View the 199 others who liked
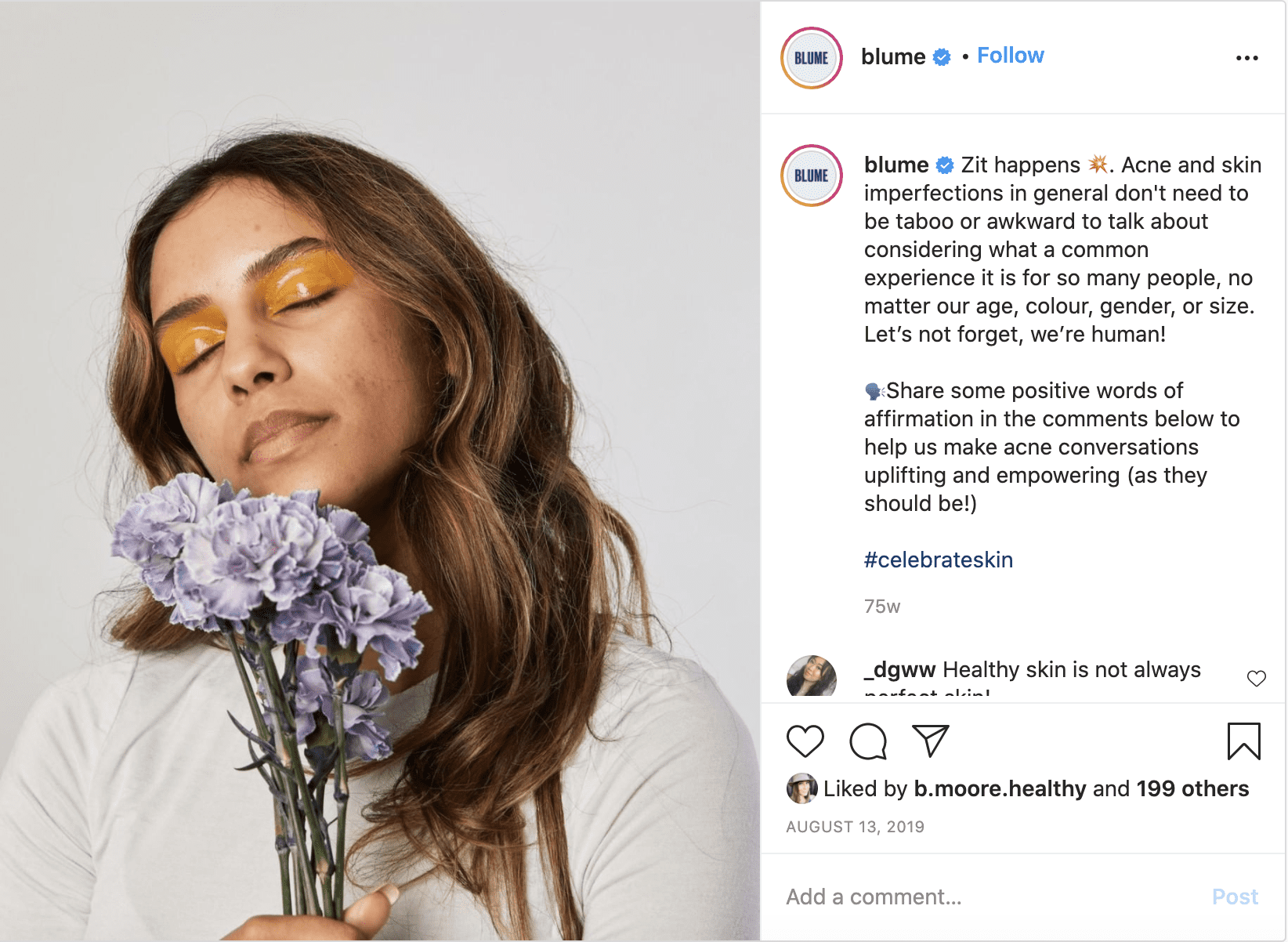The height and width of the screenshot is (942, 1288). [1192, 788]
